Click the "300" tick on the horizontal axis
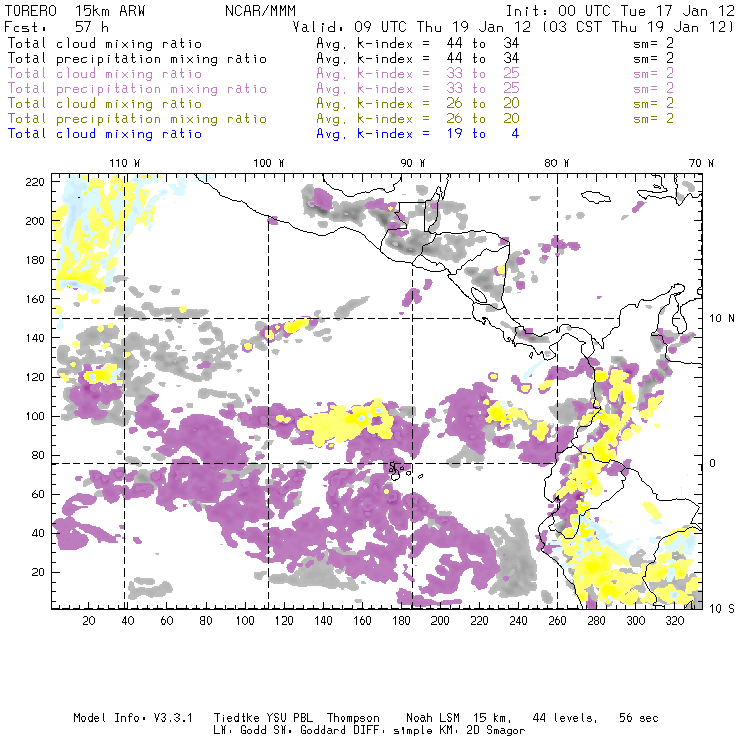The height and width of the screenshot is (740, 740). pos(635,621)
